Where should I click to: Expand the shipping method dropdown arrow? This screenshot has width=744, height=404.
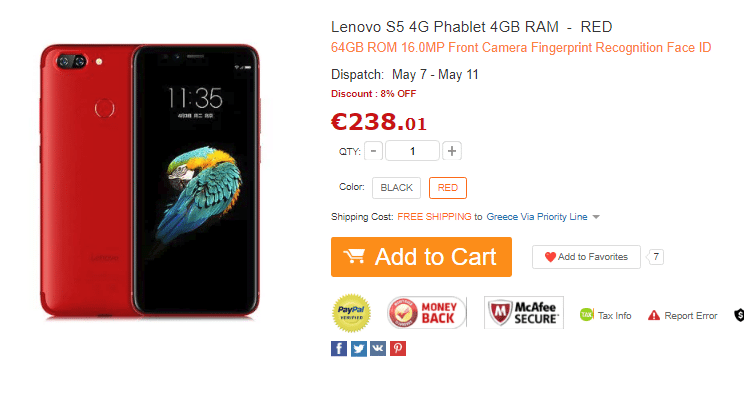click(596, 217)
